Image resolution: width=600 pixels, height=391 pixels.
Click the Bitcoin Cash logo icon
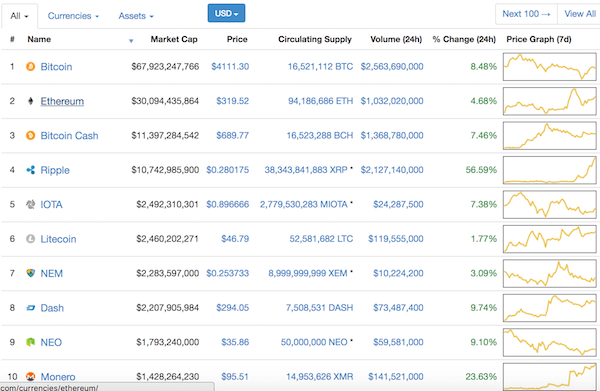[x=31, y=135]
